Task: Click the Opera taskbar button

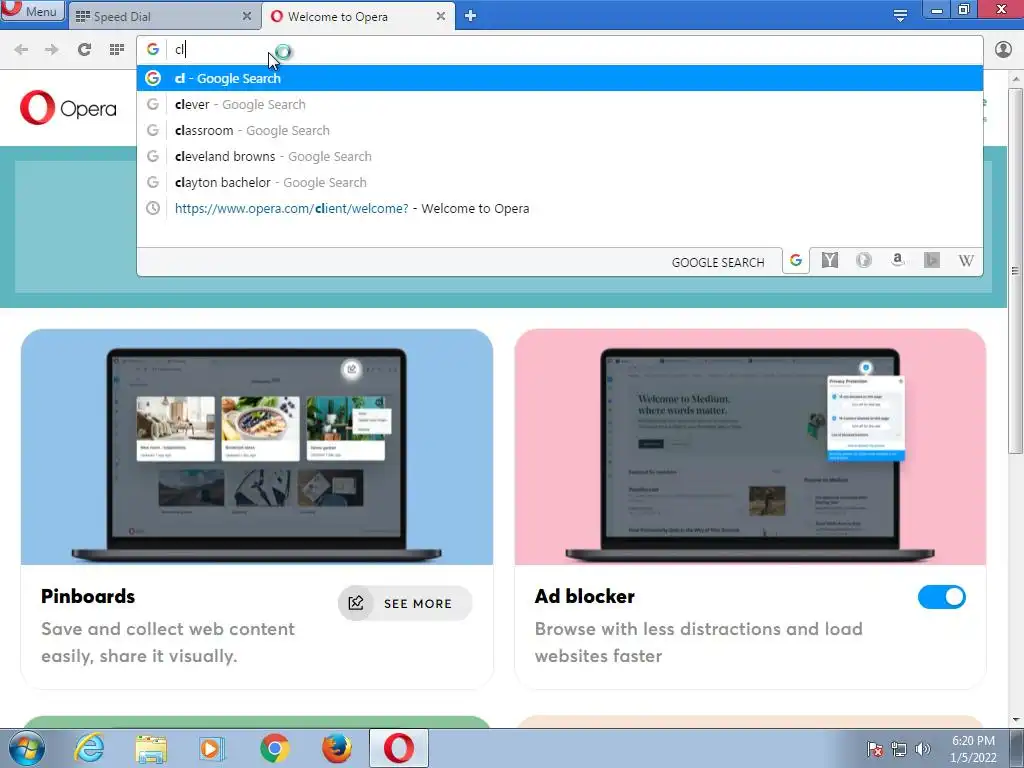Action: pos(399,748)
